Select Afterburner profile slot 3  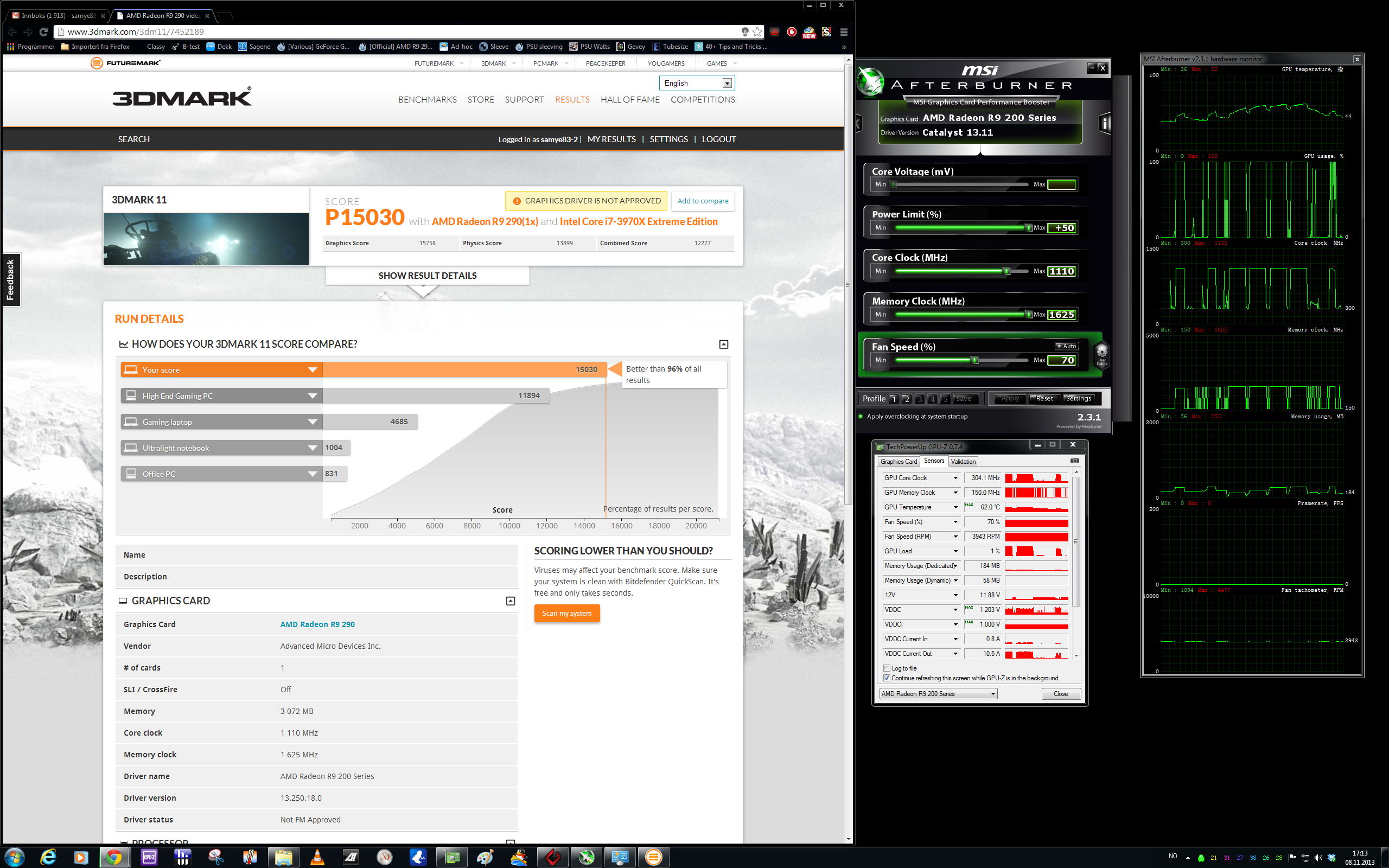click(x=920, y=398)
